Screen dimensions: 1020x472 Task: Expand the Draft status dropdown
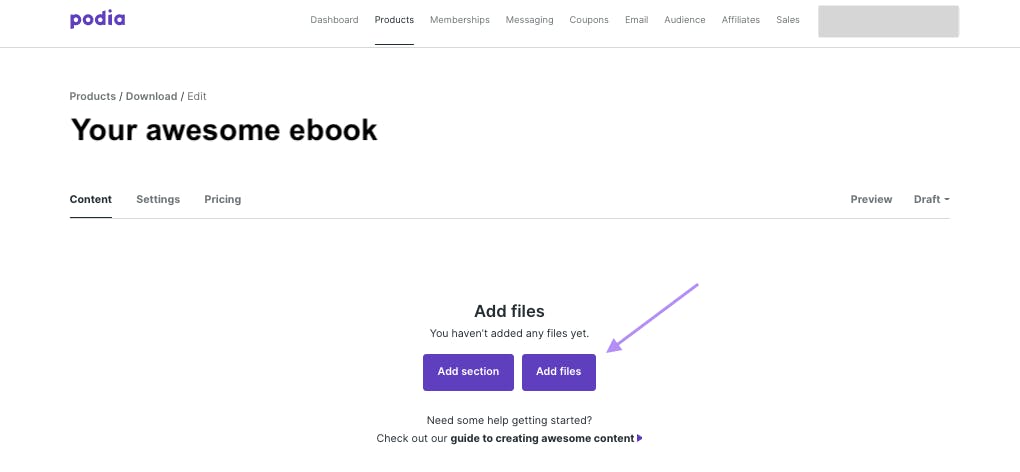coord(932,200)
